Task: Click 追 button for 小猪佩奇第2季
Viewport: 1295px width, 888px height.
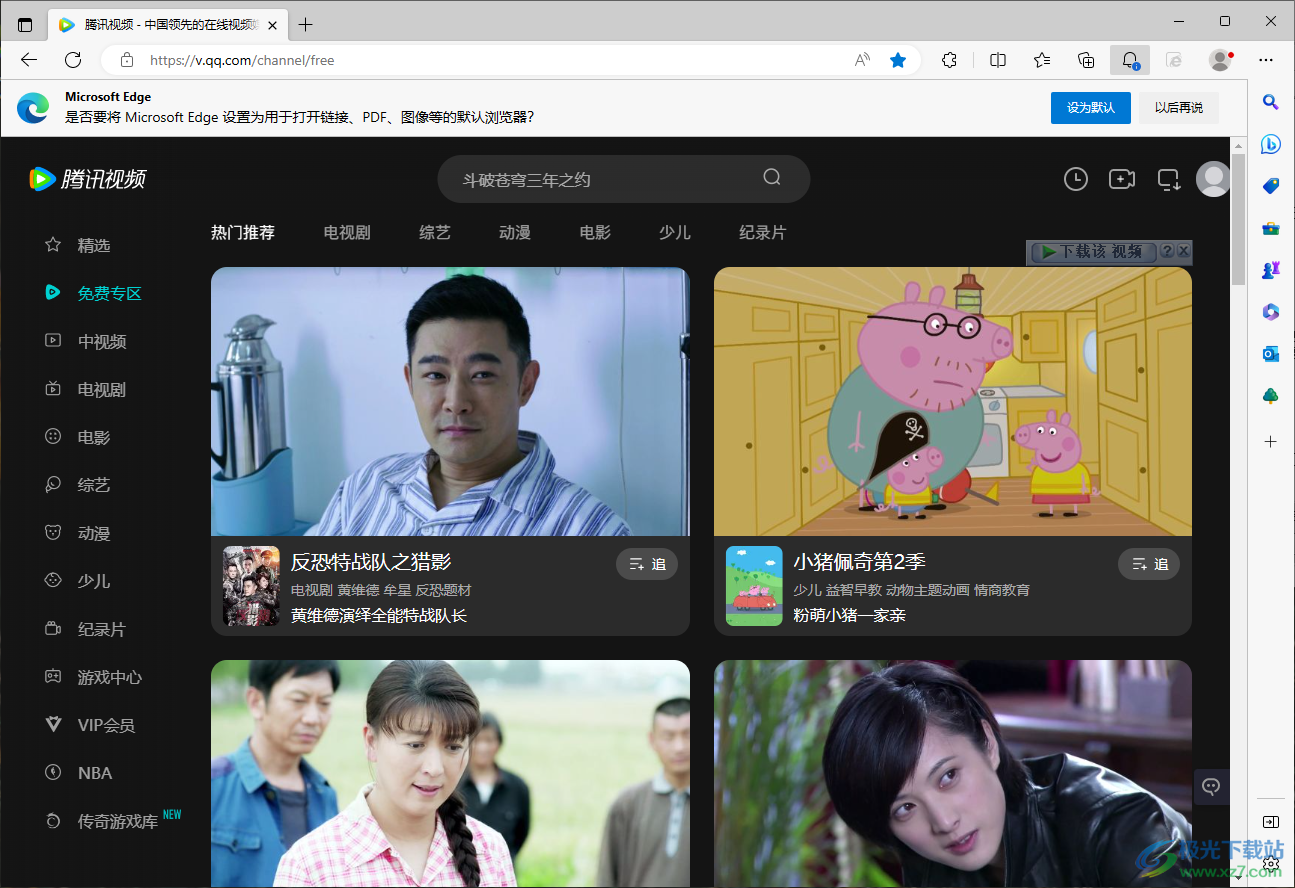Action: [1149, 564]
